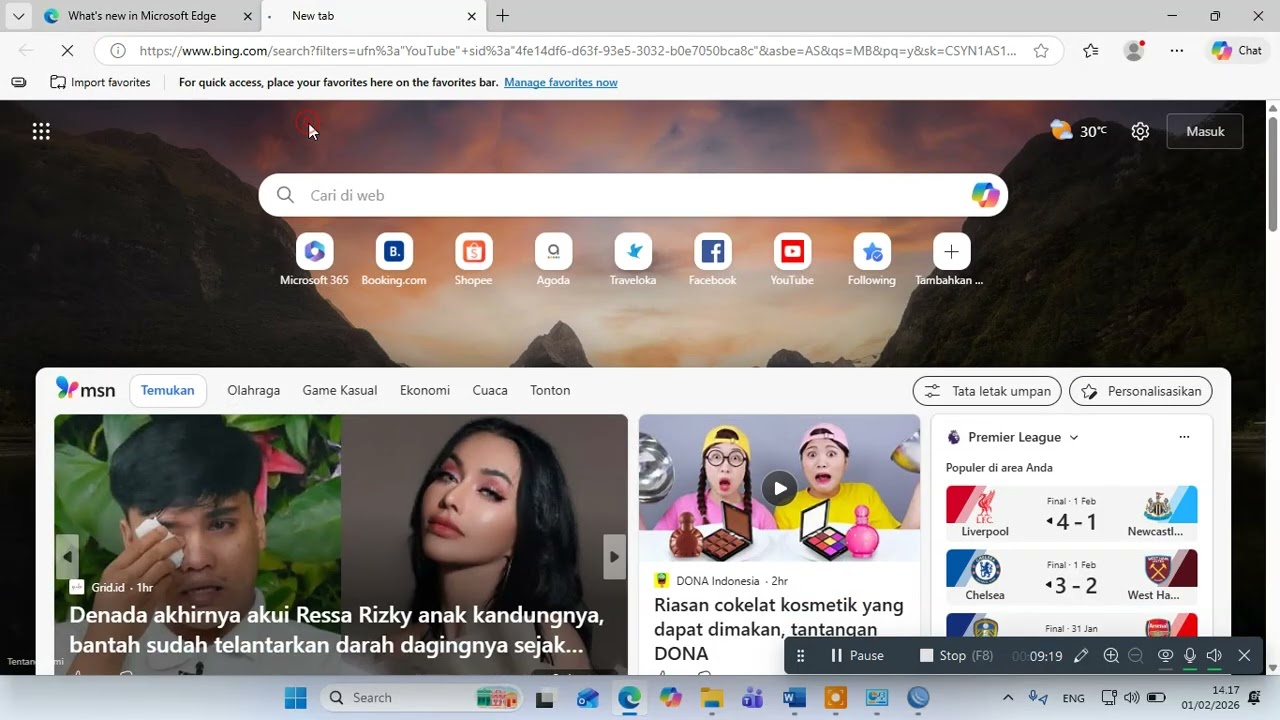Pause the screen recording
Screen dimensions: 1280x720
[x=857, y=656]
